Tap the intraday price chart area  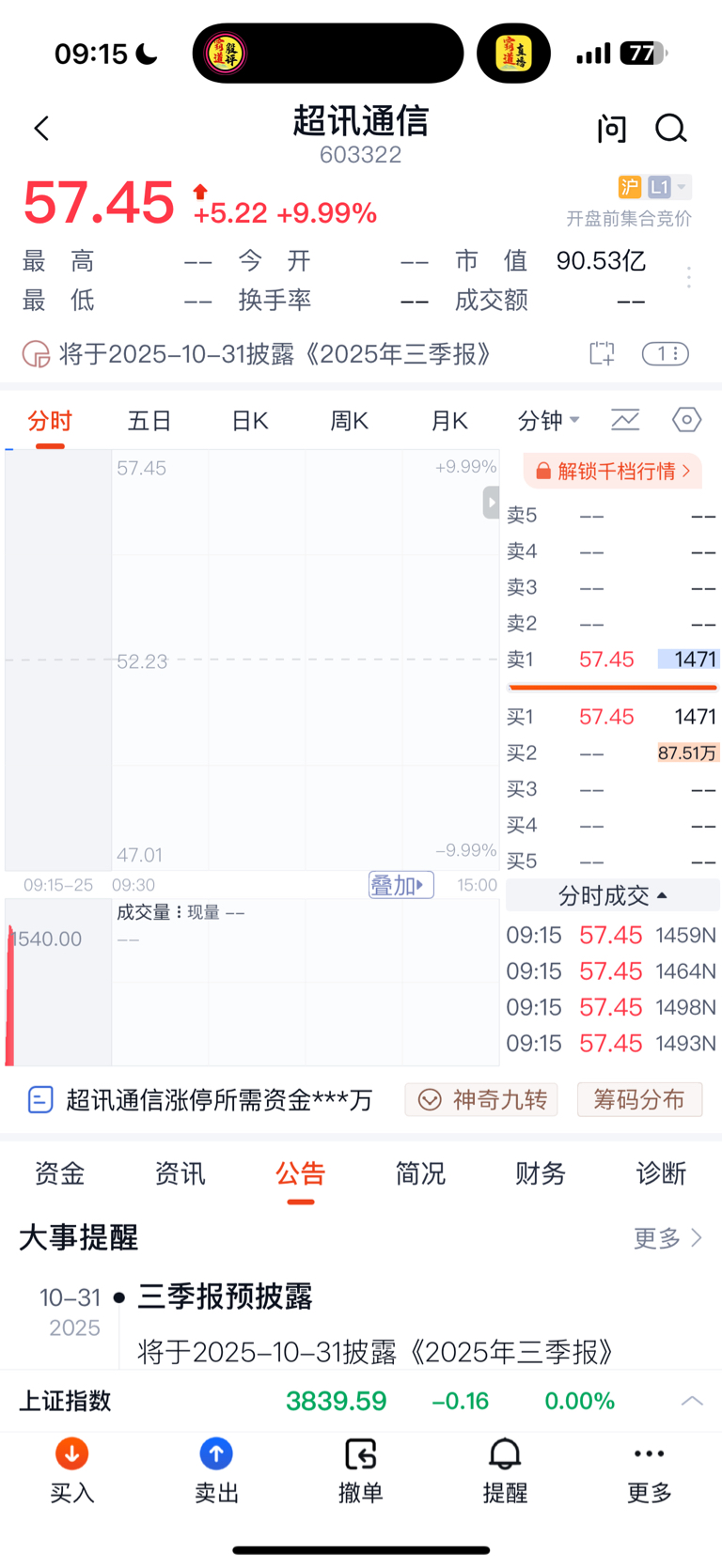coord(252,660)
